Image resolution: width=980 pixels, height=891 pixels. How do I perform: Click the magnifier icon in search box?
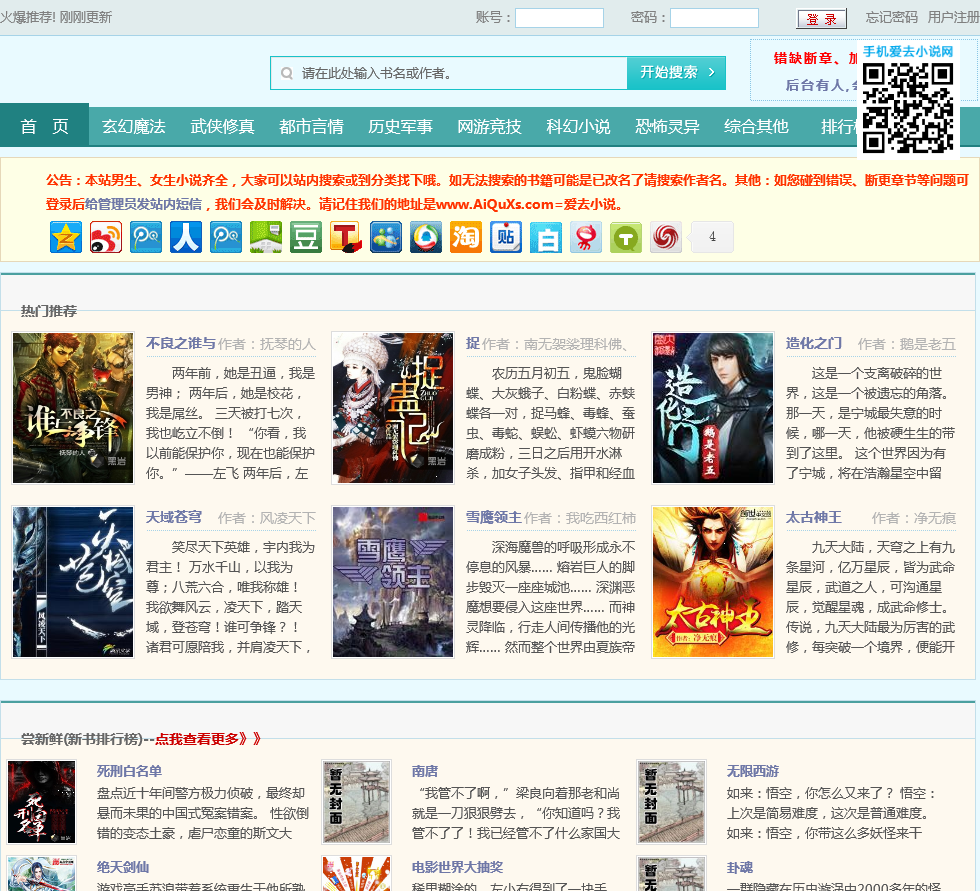pyautogui.click(x=286, y=73)
